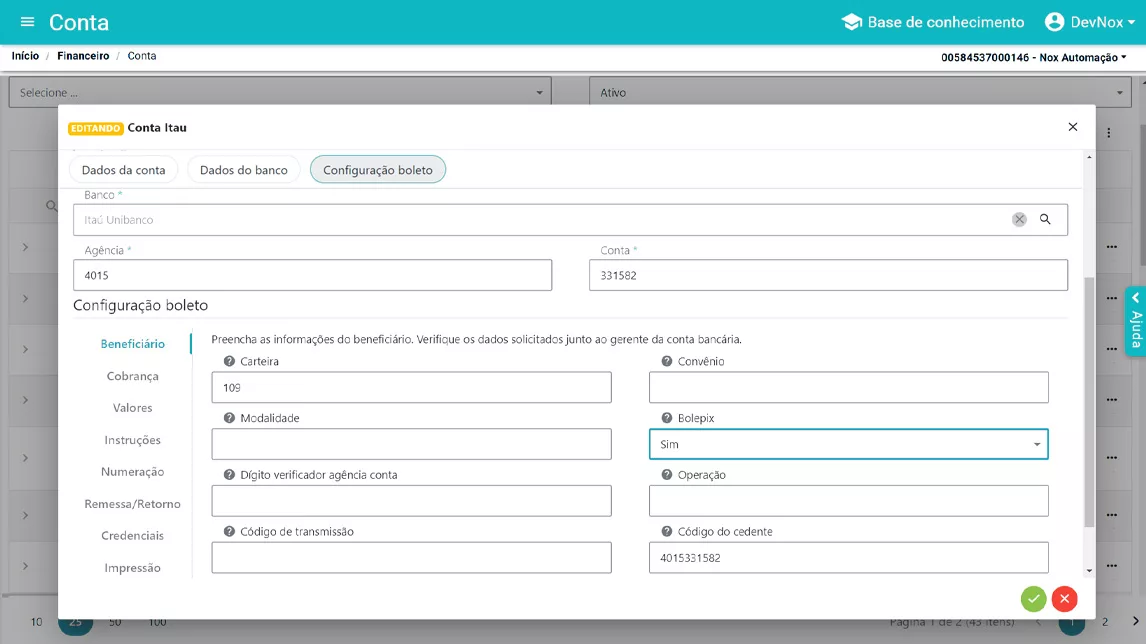
Task: Open Instruções side tab
Action: [132, 440]
